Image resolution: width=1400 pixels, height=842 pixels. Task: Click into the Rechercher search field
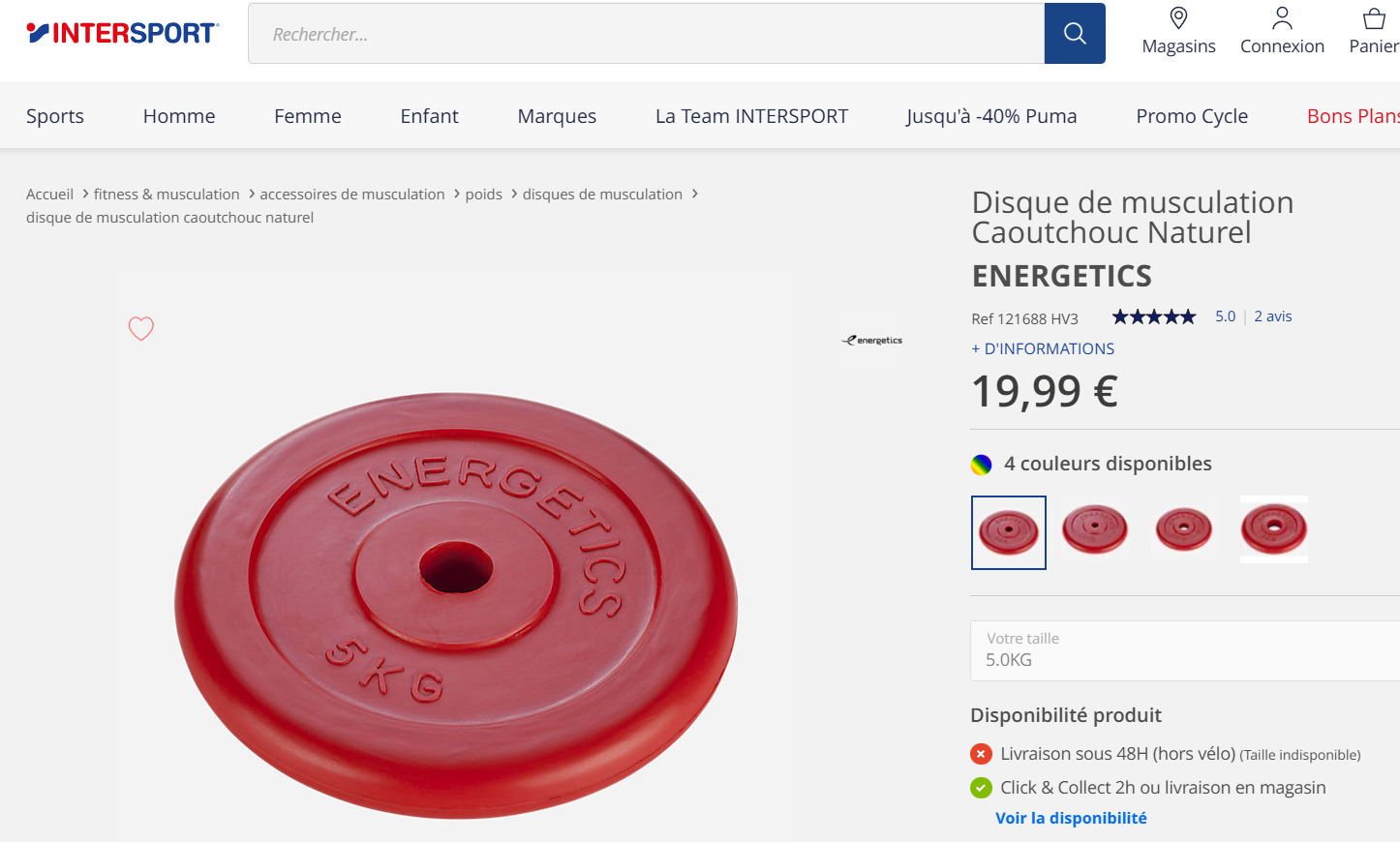646,34
